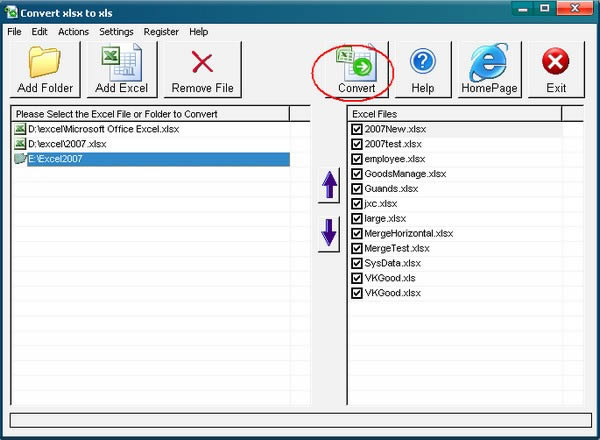Move item up with purple arrow
Image resolution: width=600 pixels, height=440 pixels.
coord(329,186)
